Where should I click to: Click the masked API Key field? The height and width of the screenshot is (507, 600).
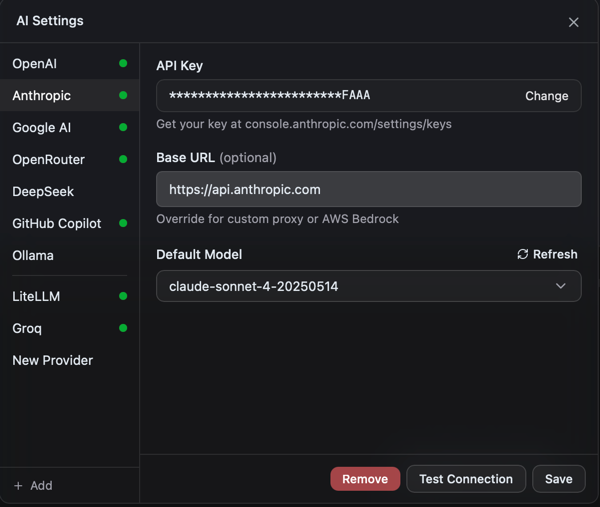pos(369,96)
